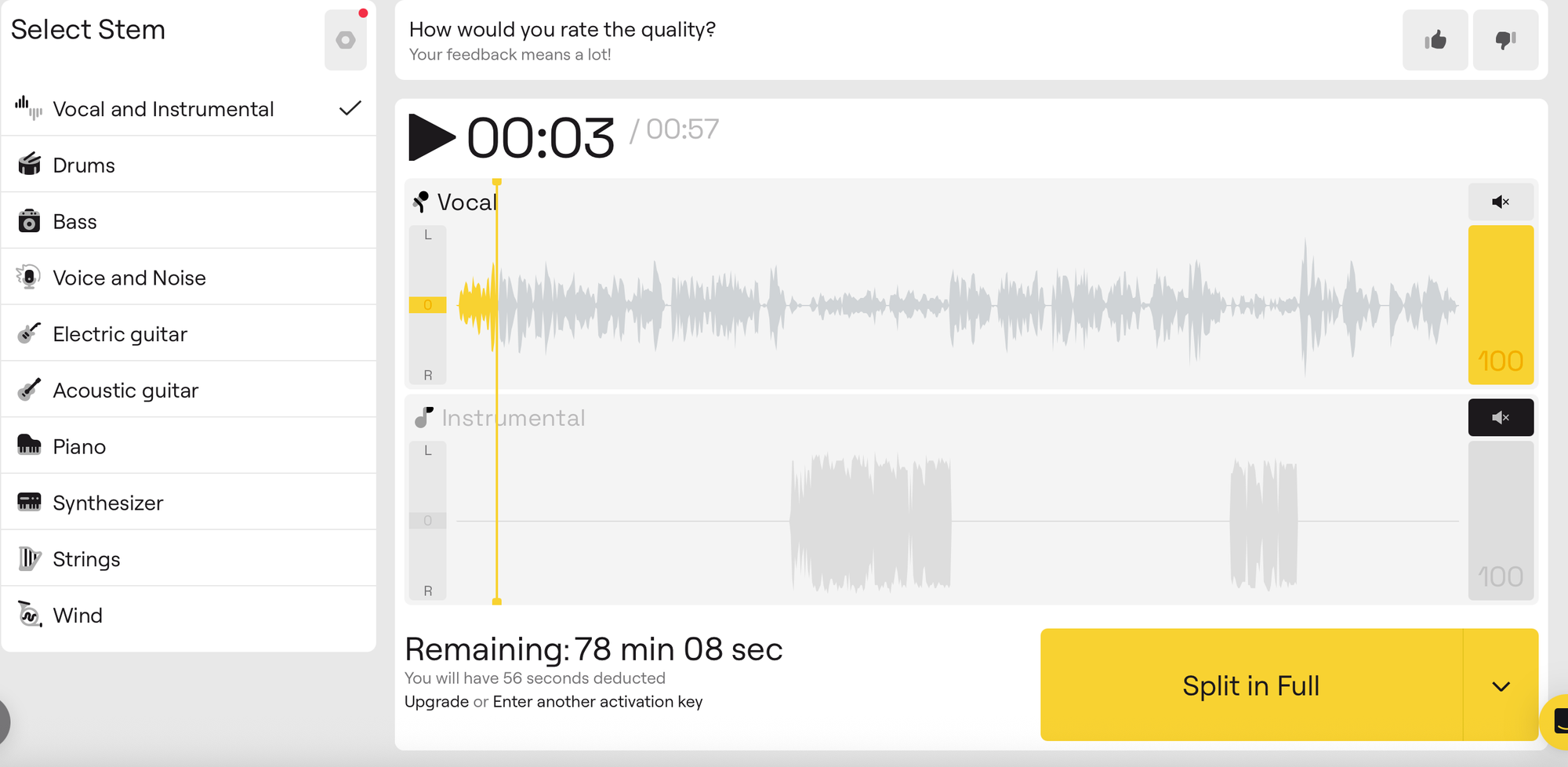Screen dimensions: 1568x767
Task: Click the thumbs down rating icon
Action: [x=1505, y=40]
